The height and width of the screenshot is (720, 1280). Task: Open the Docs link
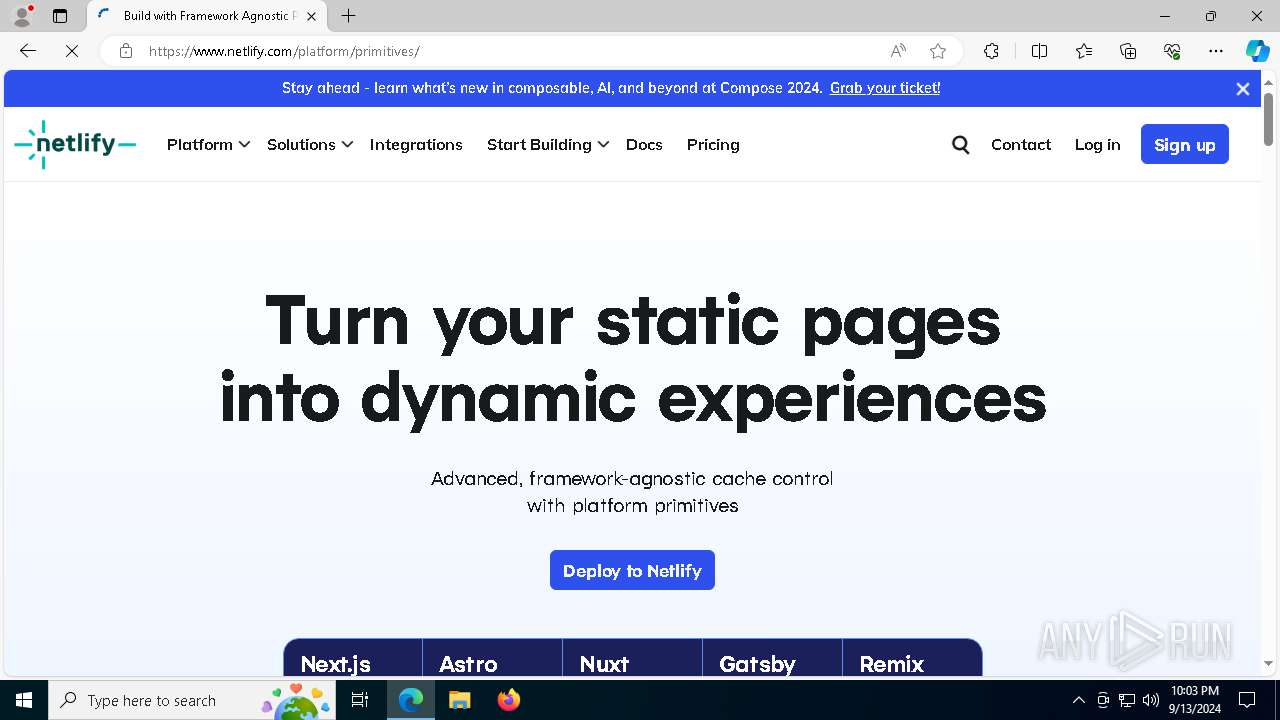[x=644, y=145]
